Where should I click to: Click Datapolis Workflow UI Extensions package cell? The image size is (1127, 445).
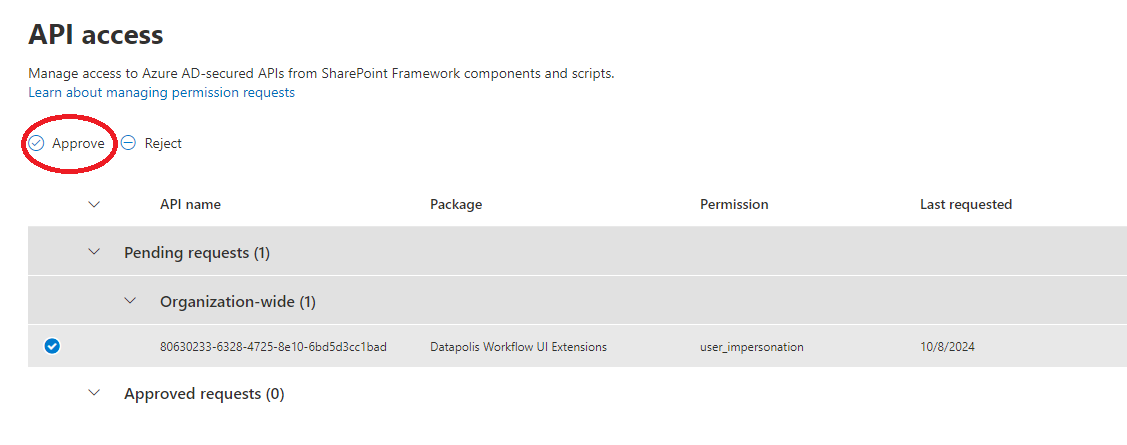pos(518,347)
